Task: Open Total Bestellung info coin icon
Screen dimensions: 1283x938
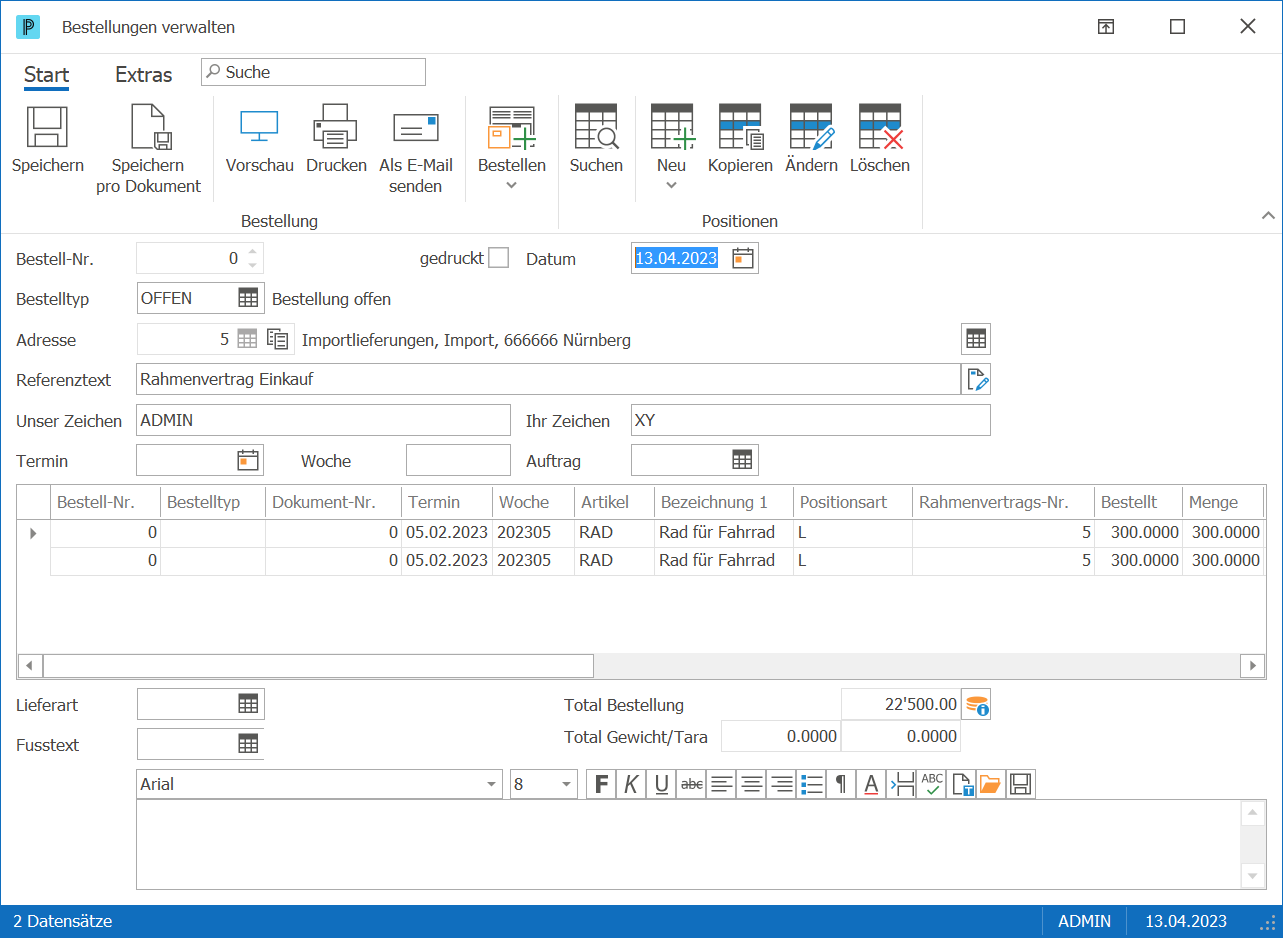Action: [x=977, y=704]
